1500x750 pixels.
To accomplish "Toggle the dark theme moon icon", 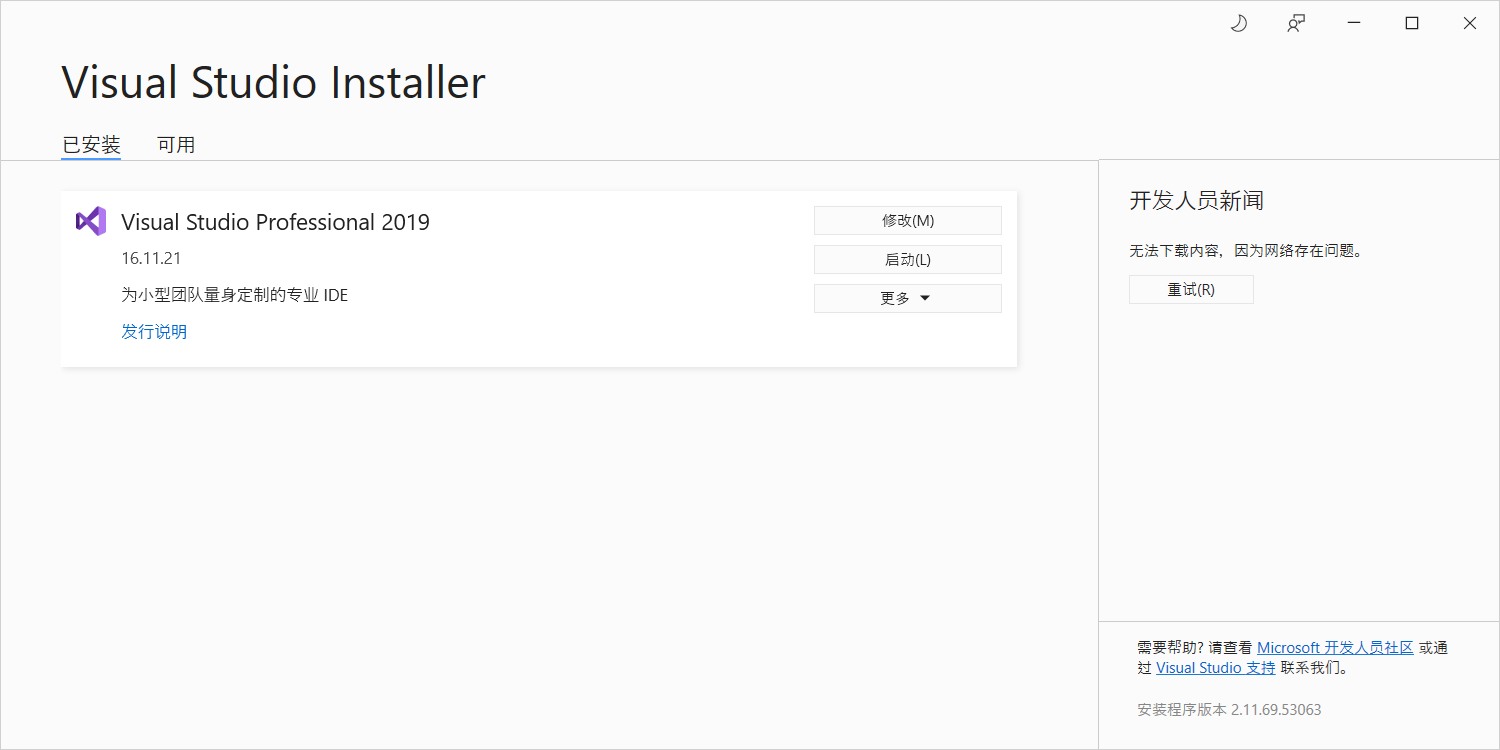I will point(1238,24).
